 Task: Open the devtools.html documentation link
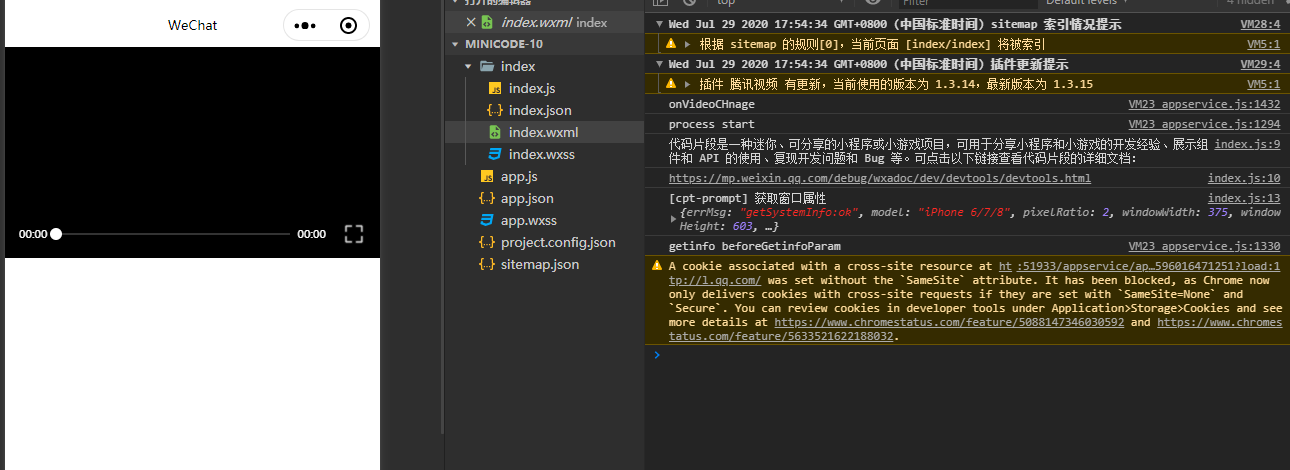coord(880,178)
